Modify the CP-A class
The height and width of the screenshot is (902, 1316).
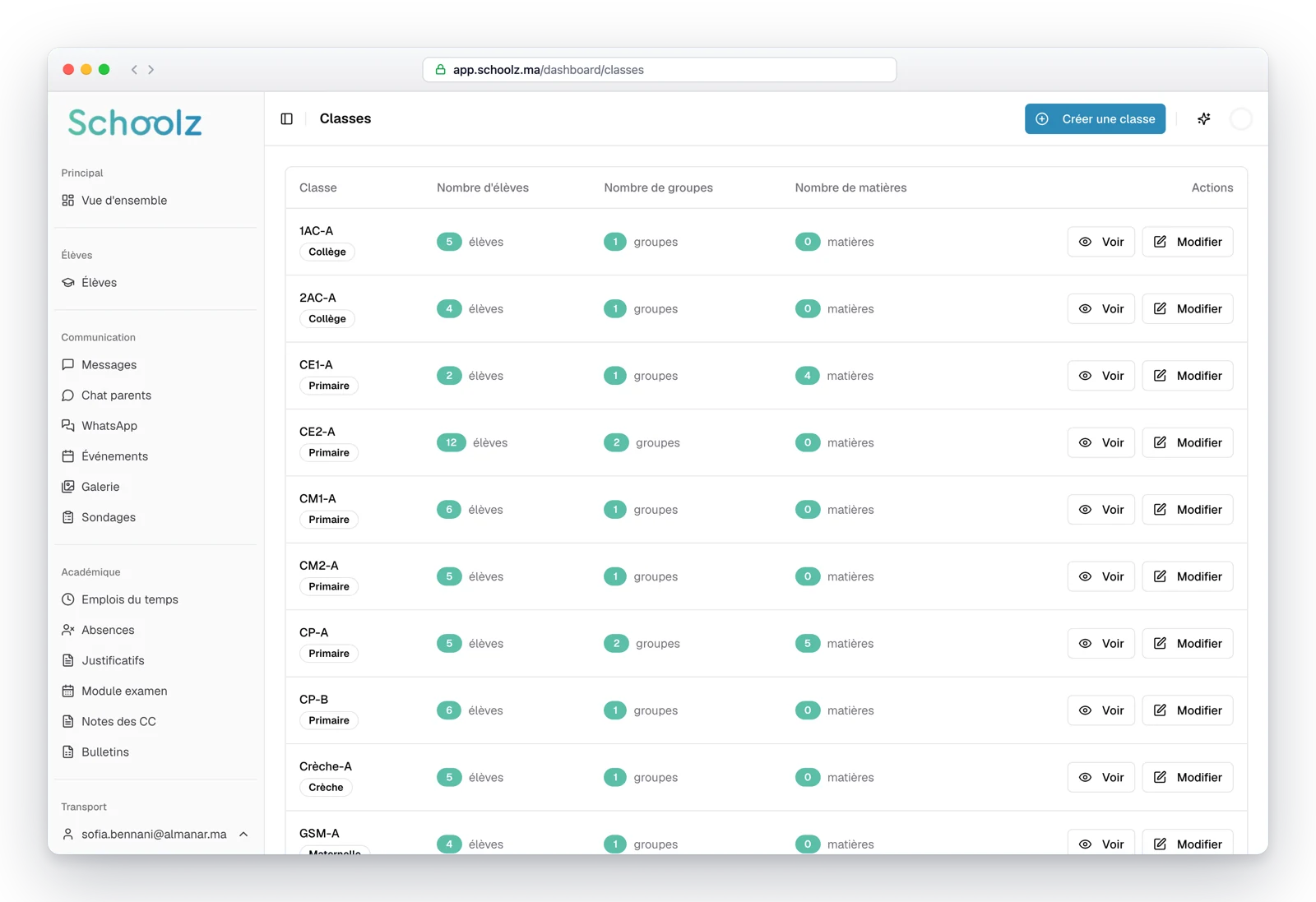point(1187,643)
